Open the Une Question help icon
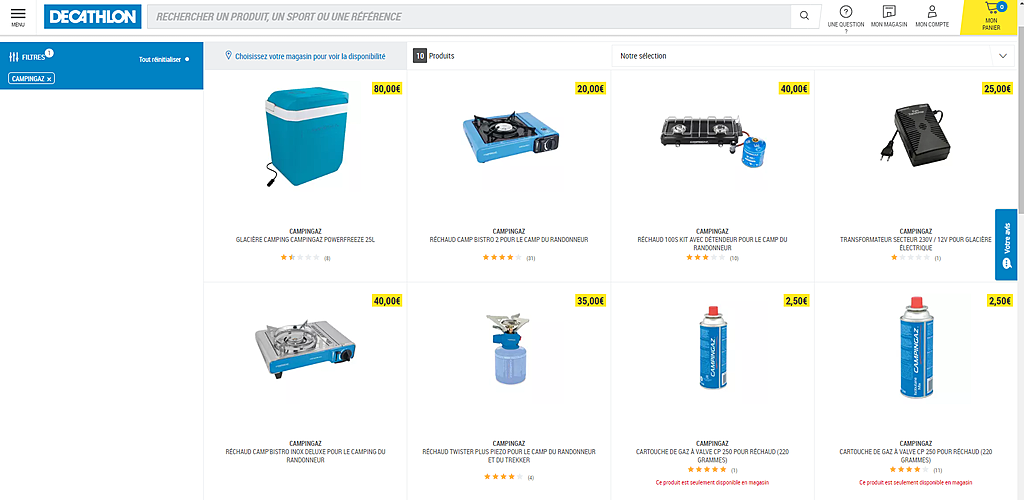Image resolution: width=1024 pixels, height=500 pixels. click(845, 12)
